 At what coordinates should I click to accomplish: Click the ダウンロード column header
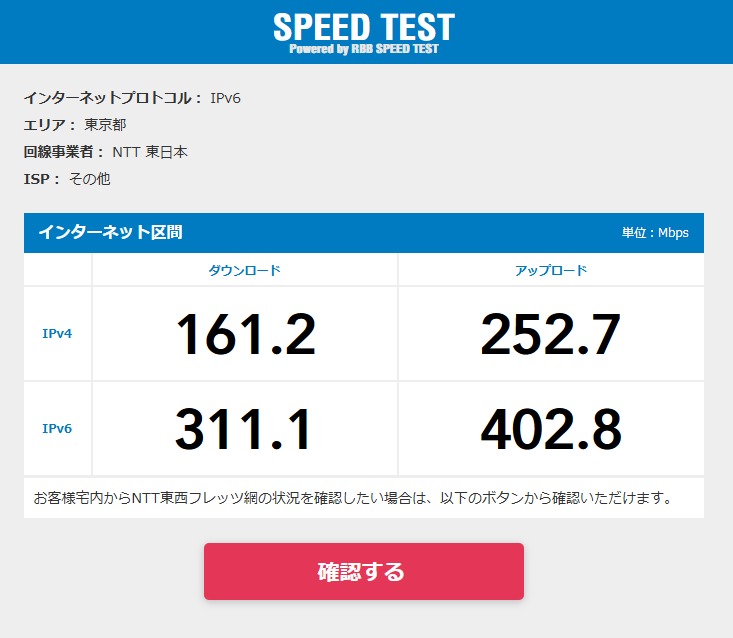[244, 270]
